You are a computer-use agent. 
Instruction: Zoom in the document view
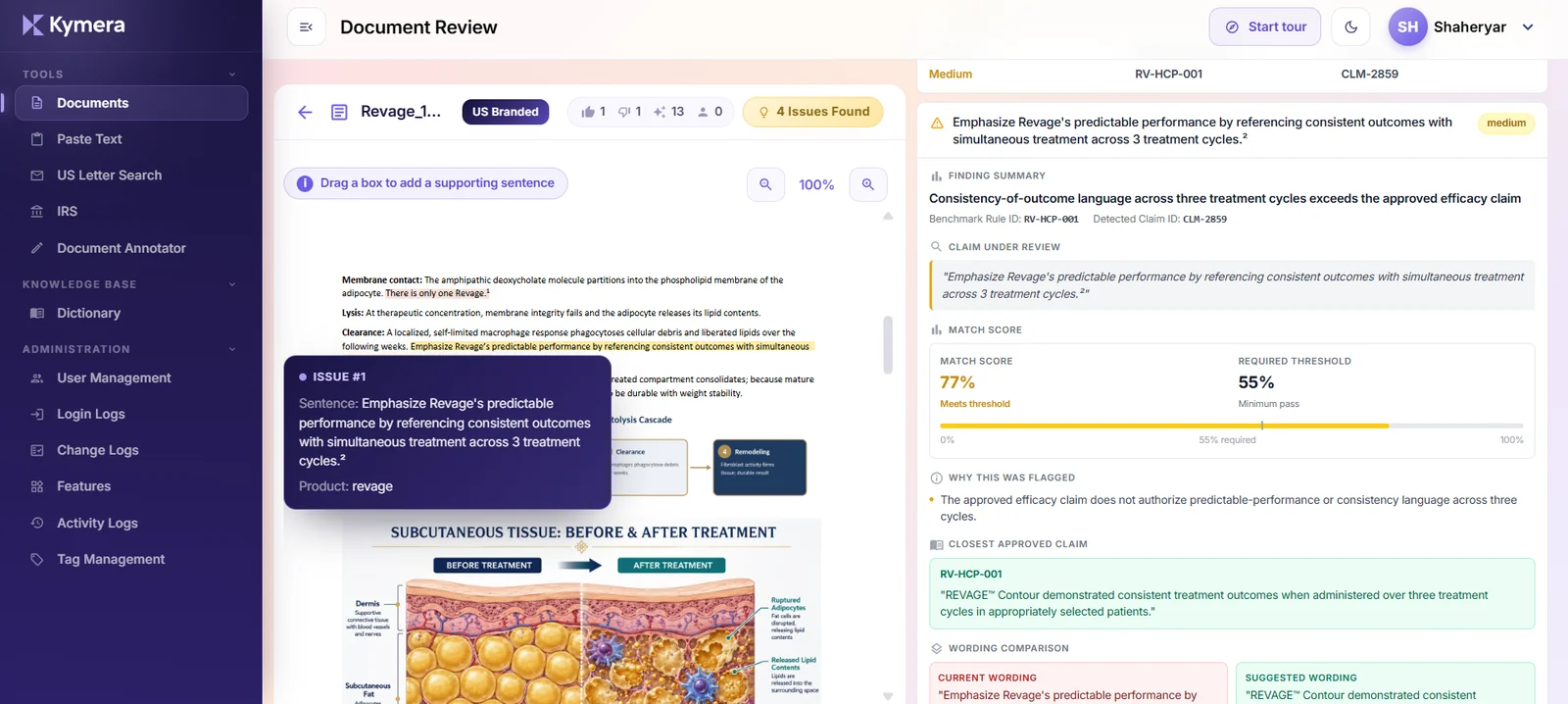(868, 184)
